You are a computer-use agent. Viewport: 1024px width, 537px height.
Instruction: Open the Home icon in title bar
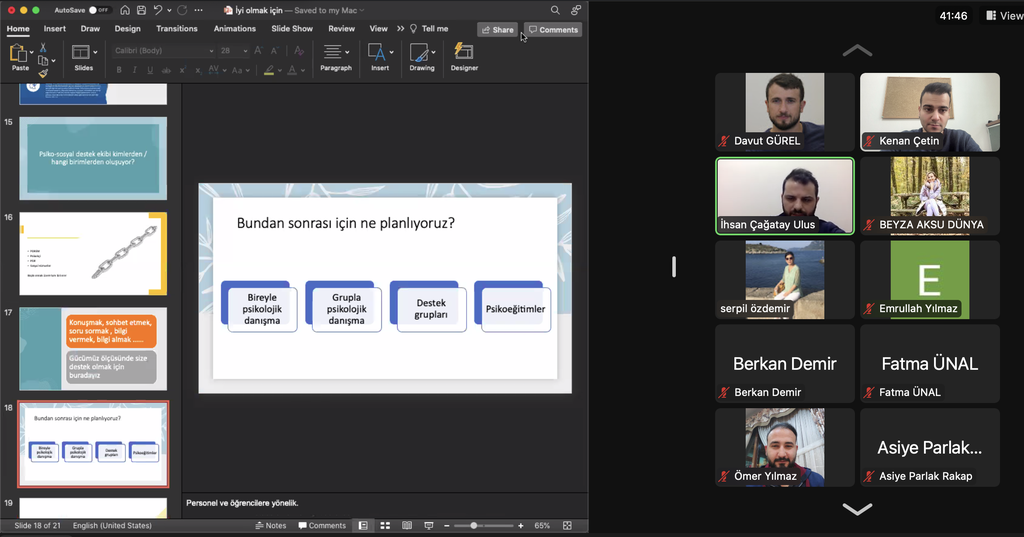(x=125, y=10)
